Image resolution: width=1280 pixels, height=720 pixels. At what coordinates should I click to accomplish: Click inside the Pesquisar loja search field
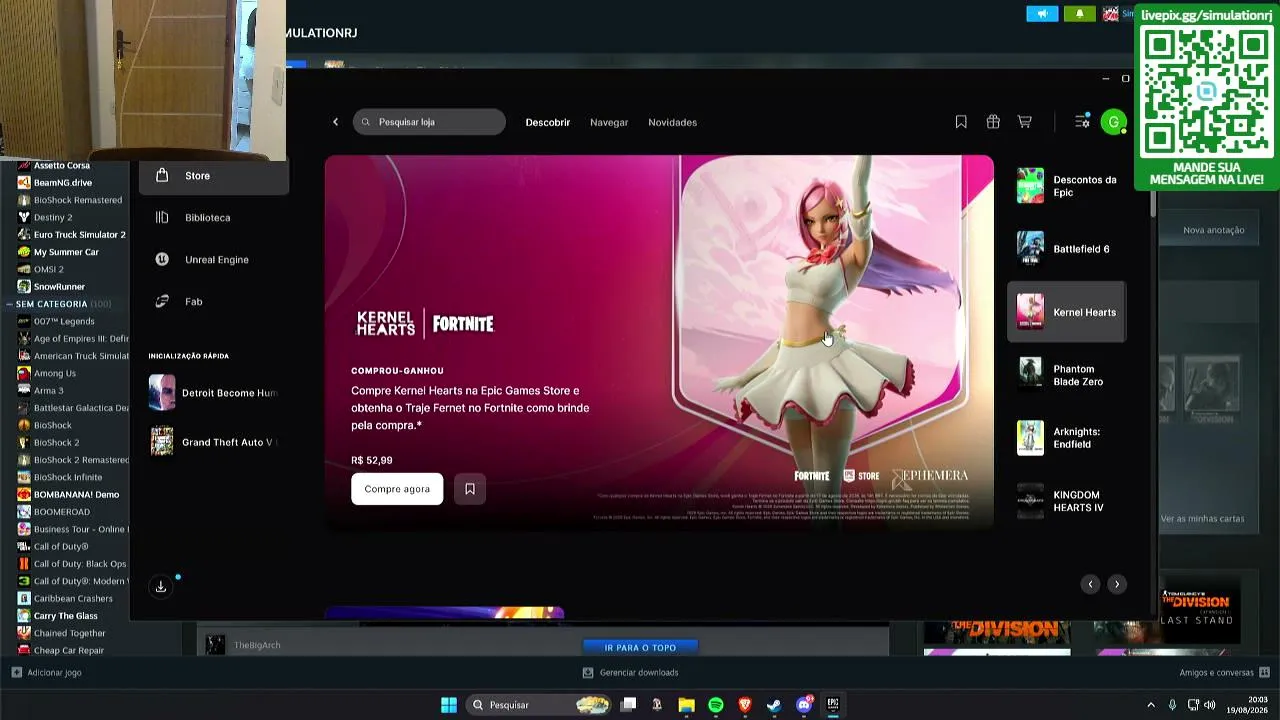click(x=430, y=122)
